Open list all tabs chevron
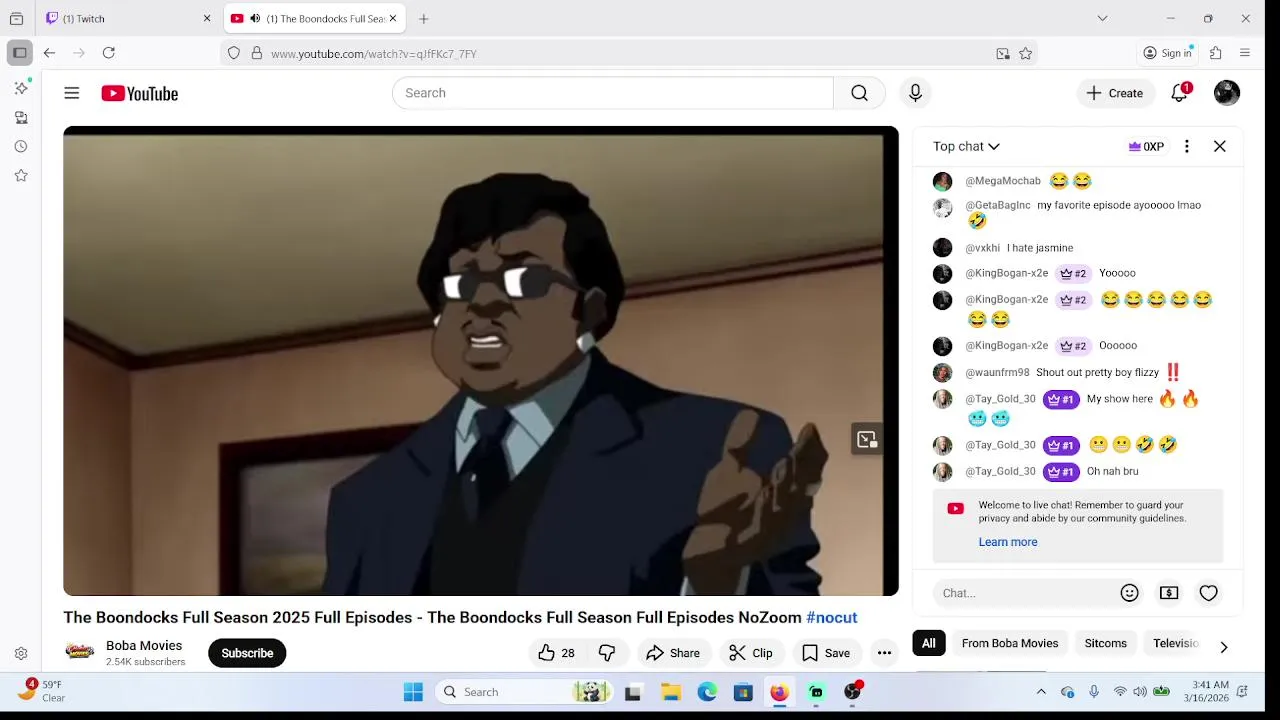This screenshot has width=1280, height=720. point(1102,18)
